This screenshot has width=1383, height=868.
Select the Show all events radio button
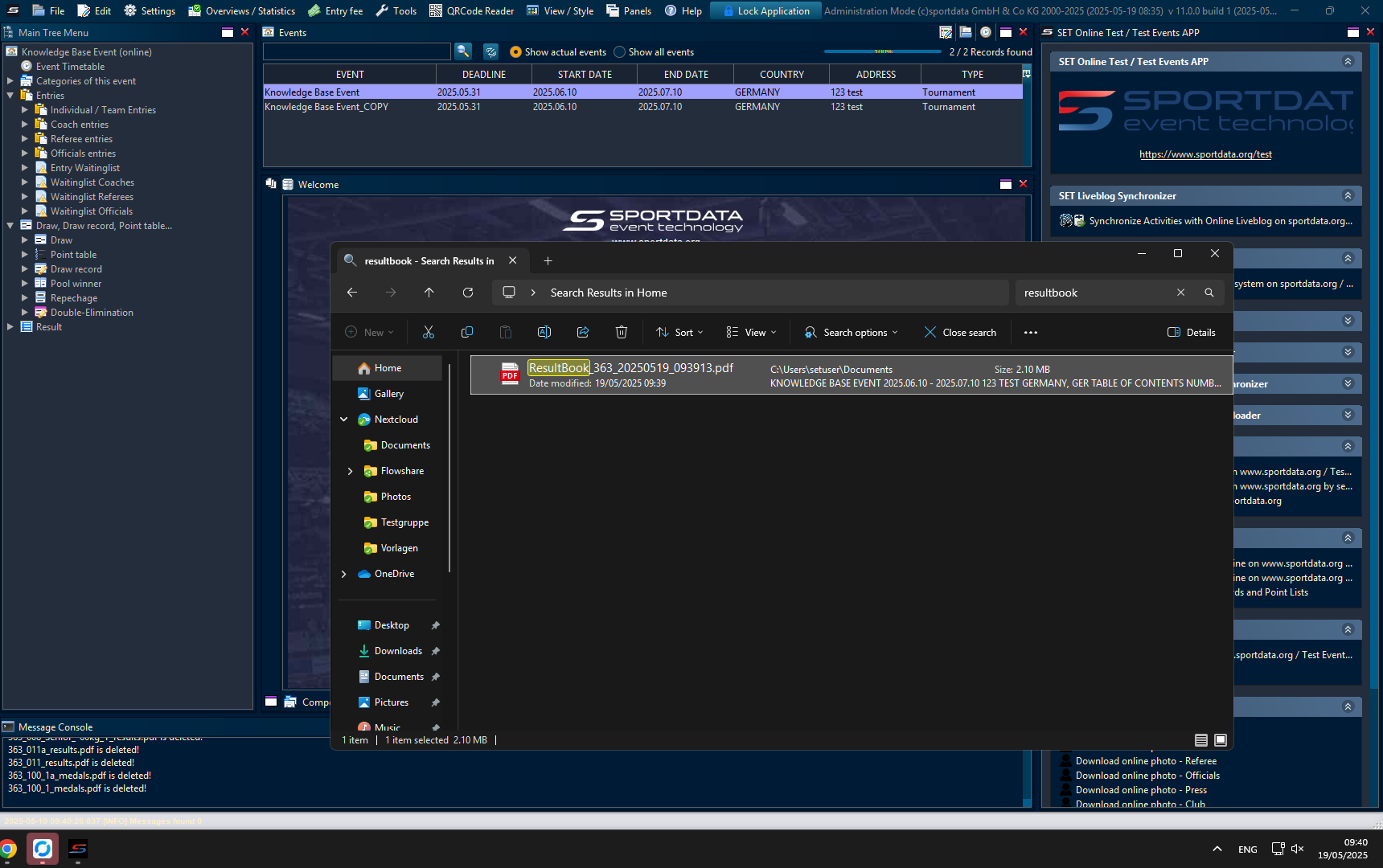click(x=619, y=52)
